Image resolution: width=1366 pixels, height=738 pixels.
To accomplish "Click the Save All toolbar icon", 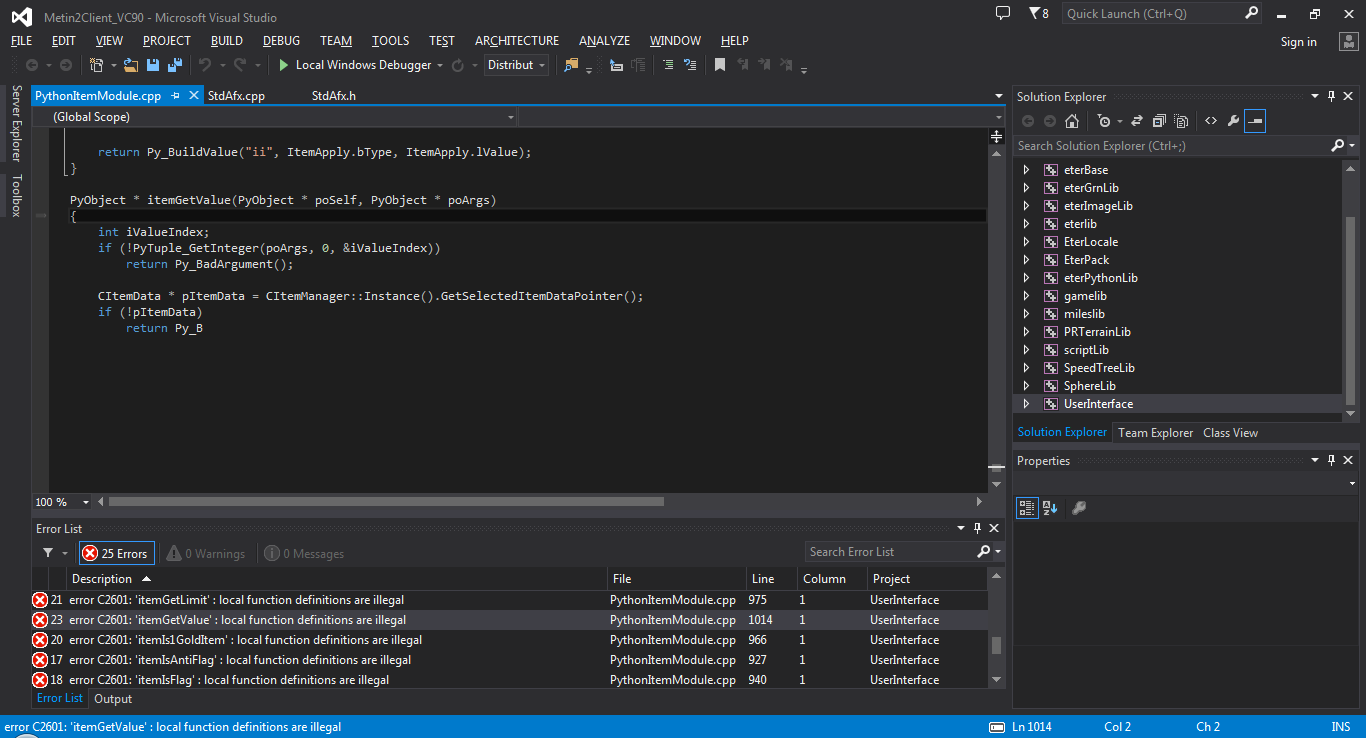I will point(175,65).
